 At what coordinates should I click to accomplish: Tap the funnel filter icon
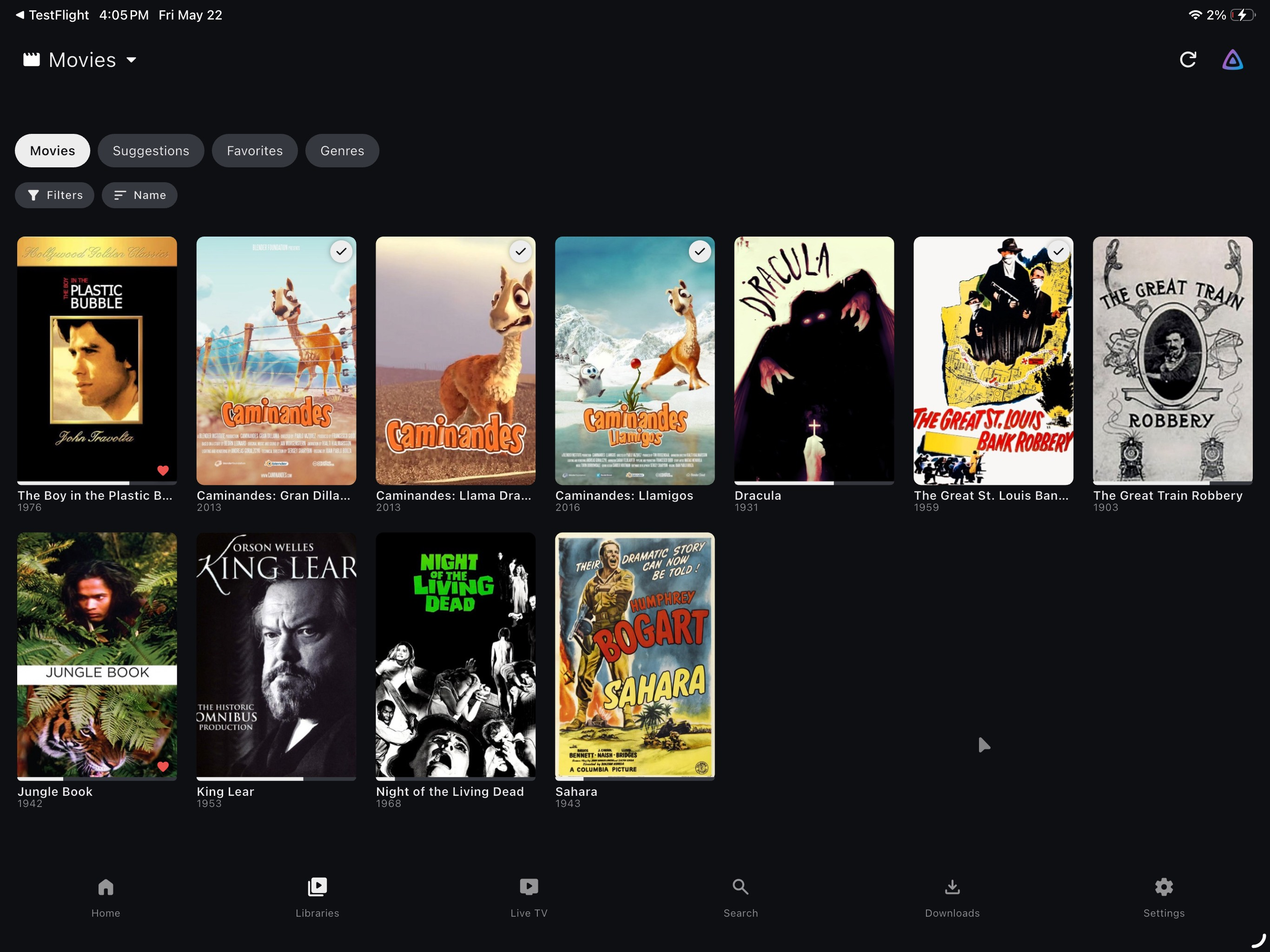(34, 195)
